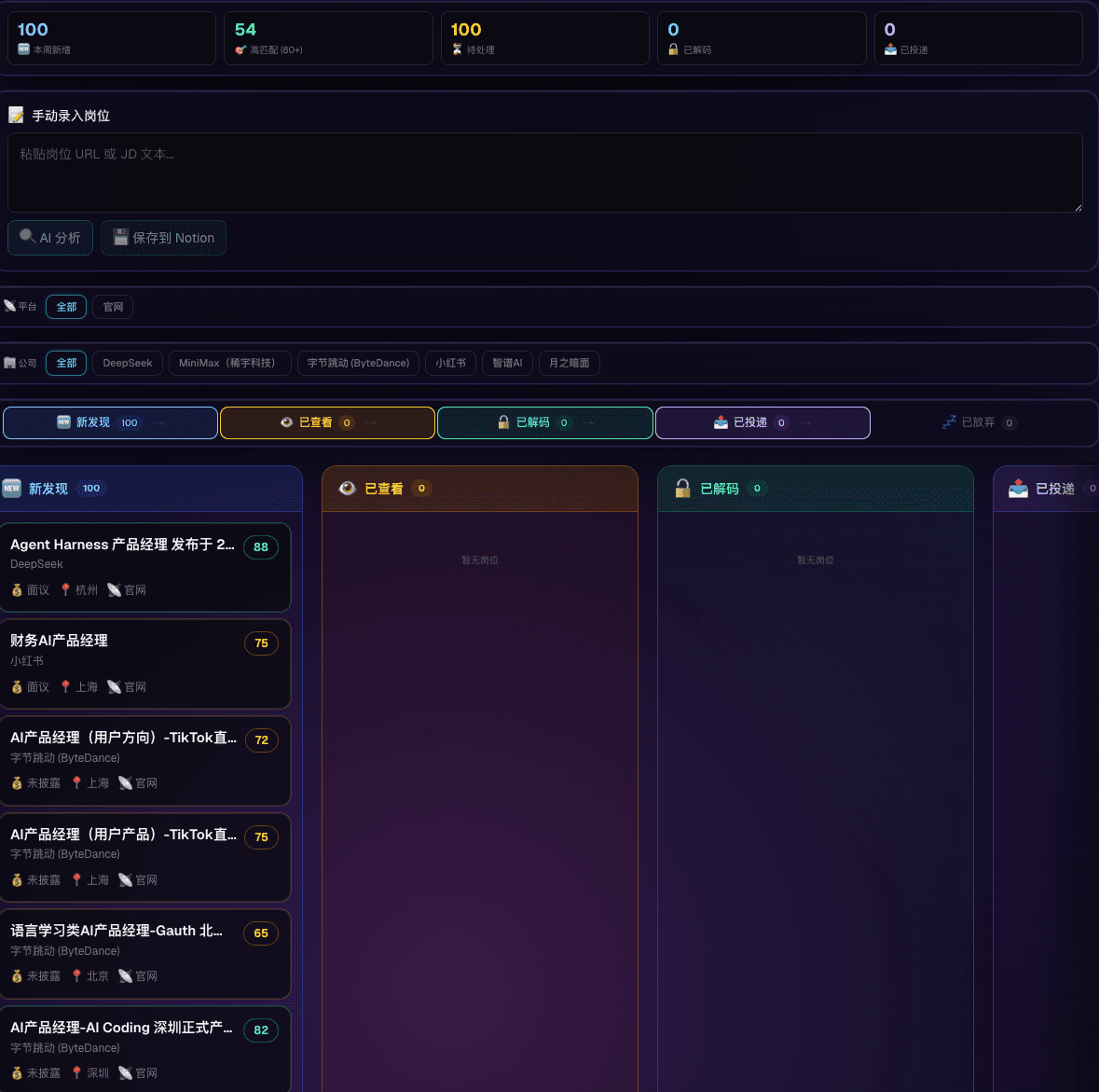Click the 粘贴岗位 URL text area
Image resolution: width=1099 pixels, height=1092 pixels.
point(544,173)
